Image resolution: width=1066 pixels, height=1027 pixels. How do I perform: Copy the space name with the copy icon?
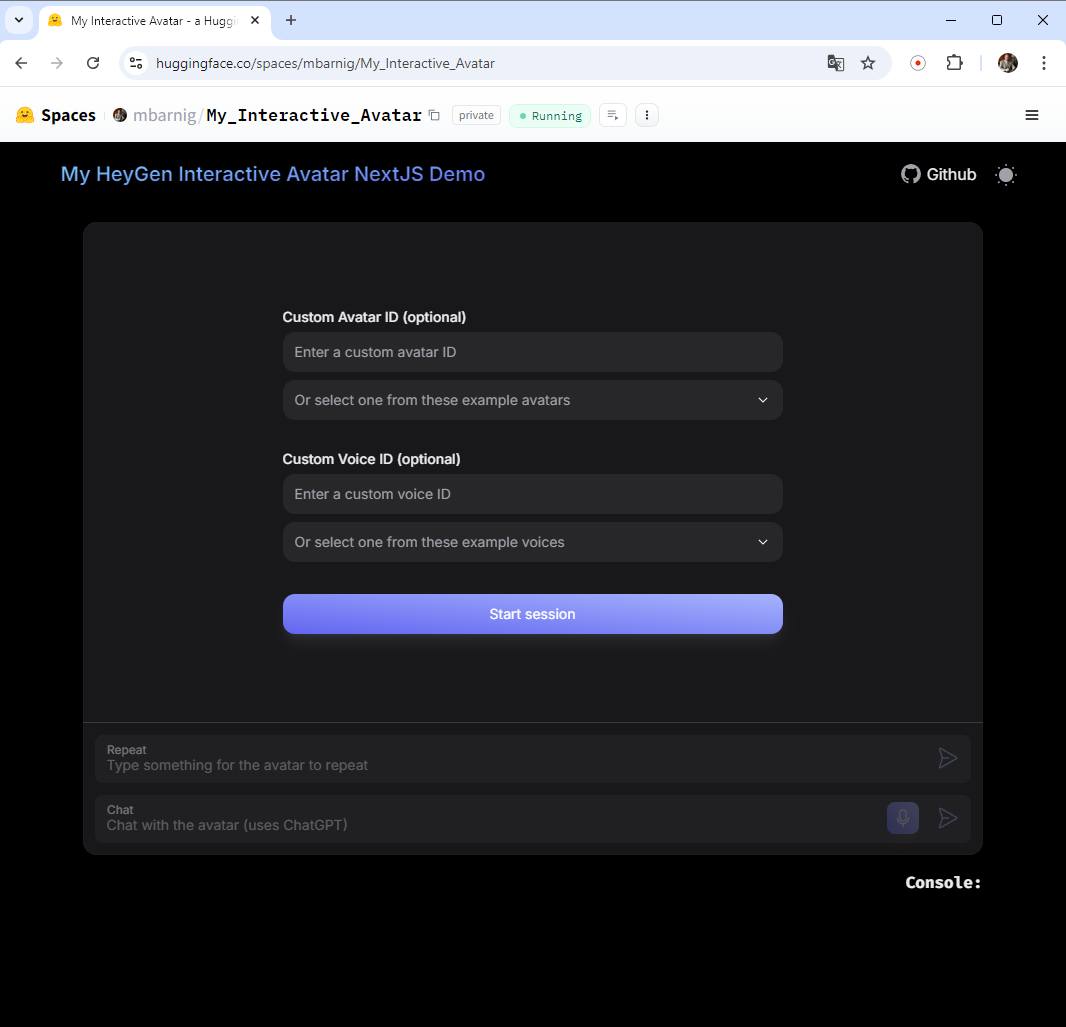(x=434, y=116)
